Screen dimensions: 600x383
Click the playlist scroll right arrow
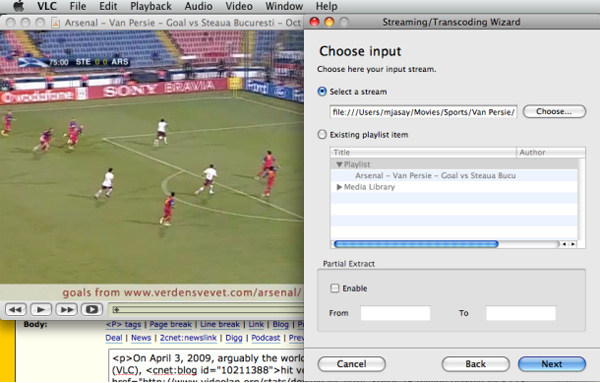(573, 244)
